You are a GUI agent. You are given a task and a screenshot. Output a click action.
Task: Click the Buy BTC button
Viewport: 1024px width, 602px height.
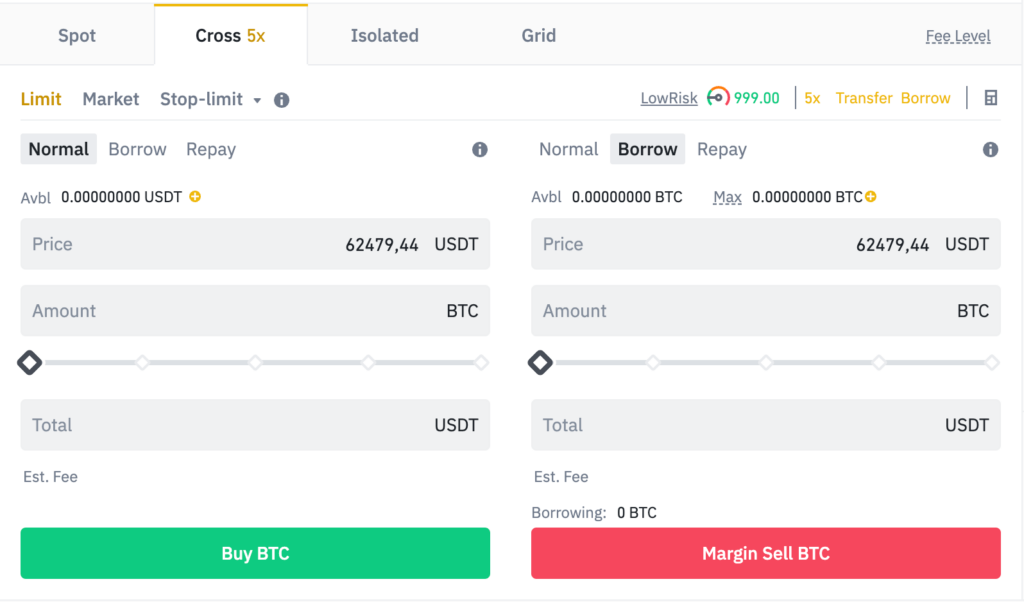255,553
